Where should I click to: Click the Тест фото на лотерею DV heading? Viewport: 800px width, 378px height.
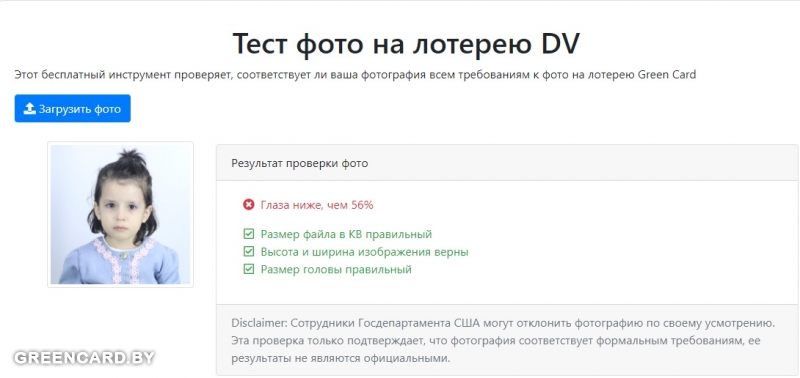406,43
